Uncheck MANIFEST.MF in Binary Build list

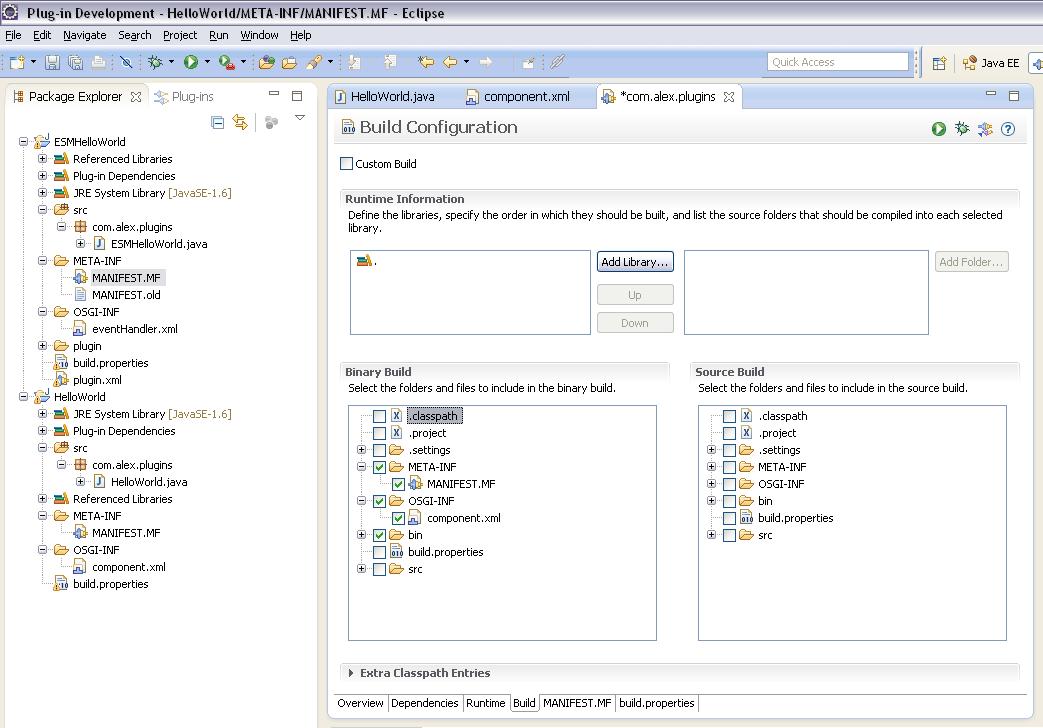coord(398,484)
